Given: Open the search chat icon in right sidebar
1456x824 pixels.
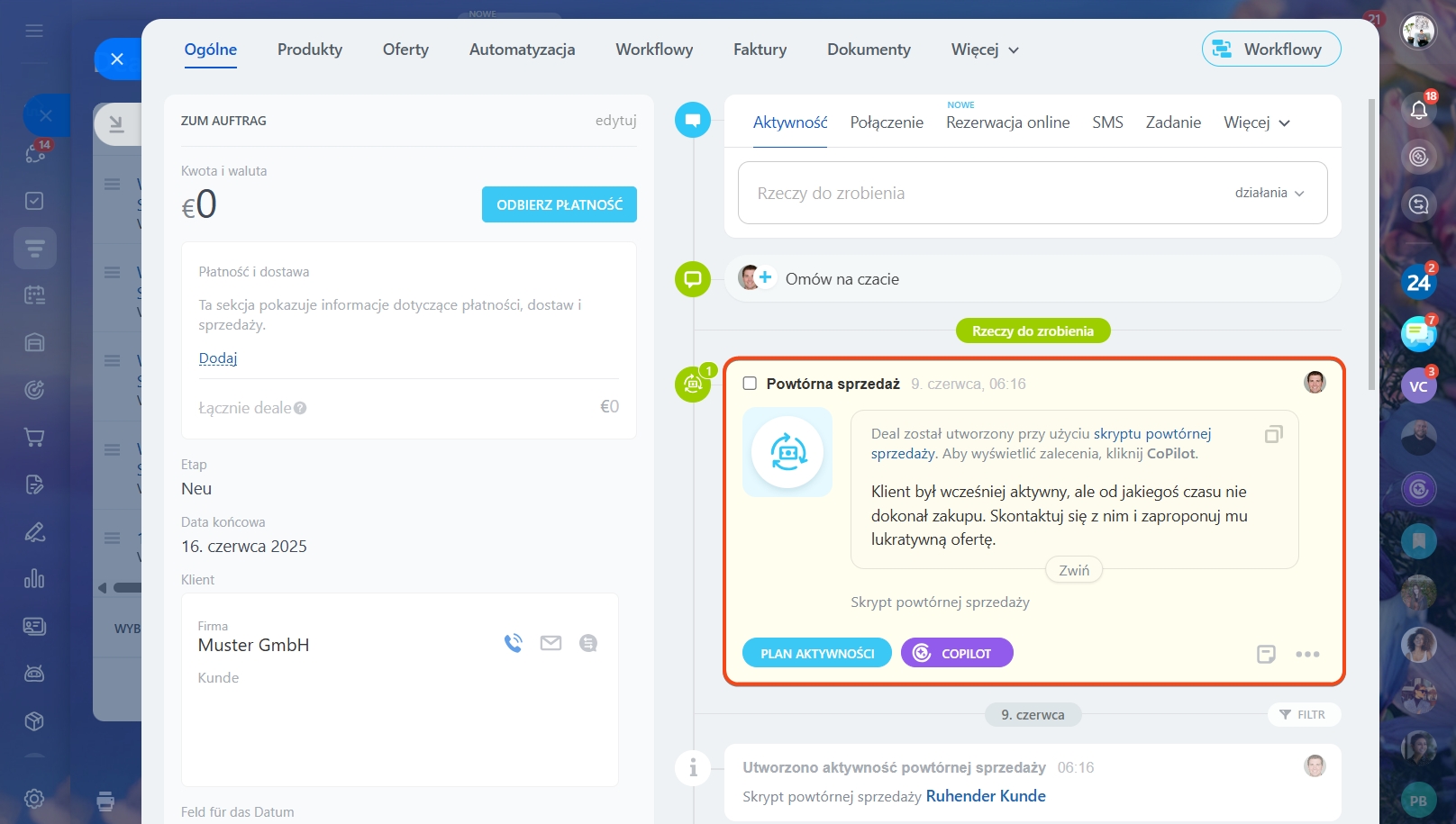Looking at the screenshot, I should pos(1419,204).
